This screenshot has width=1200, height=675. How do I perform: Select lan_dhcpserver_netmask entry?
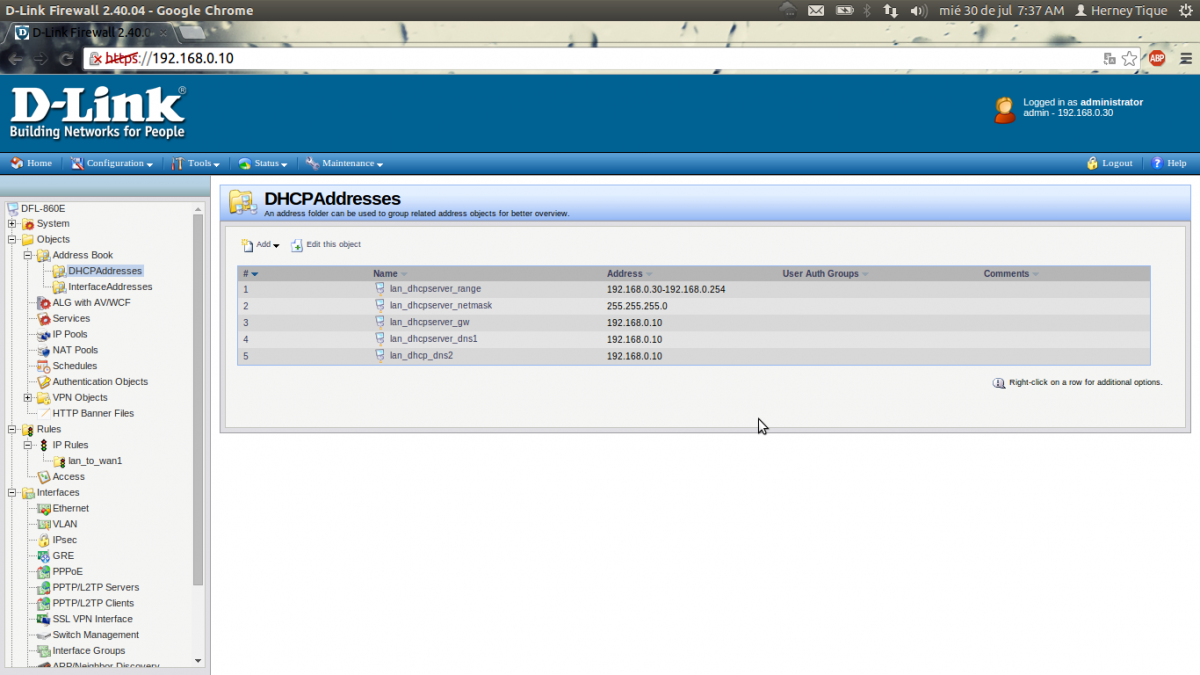[x=440, y=306]
